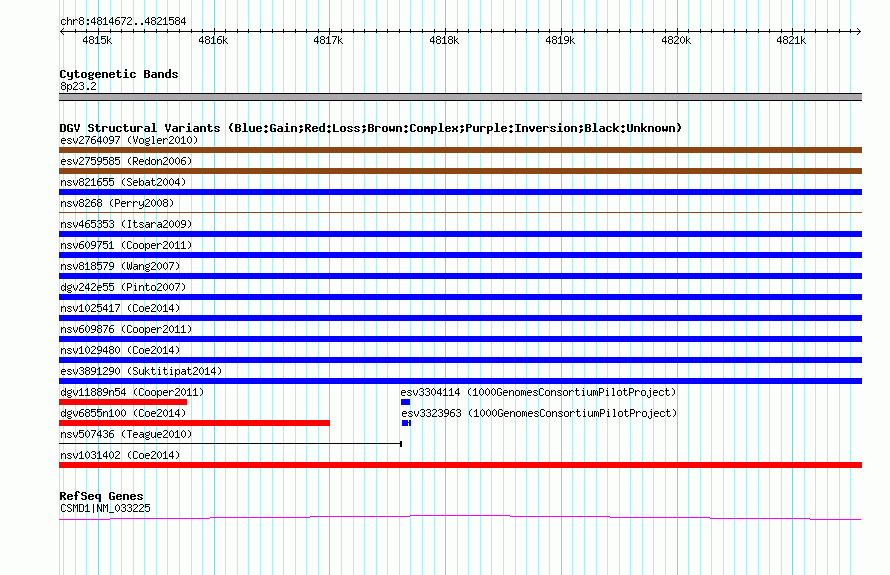
Task: Click the 4820k ruler mark
Action: [676, 40]
